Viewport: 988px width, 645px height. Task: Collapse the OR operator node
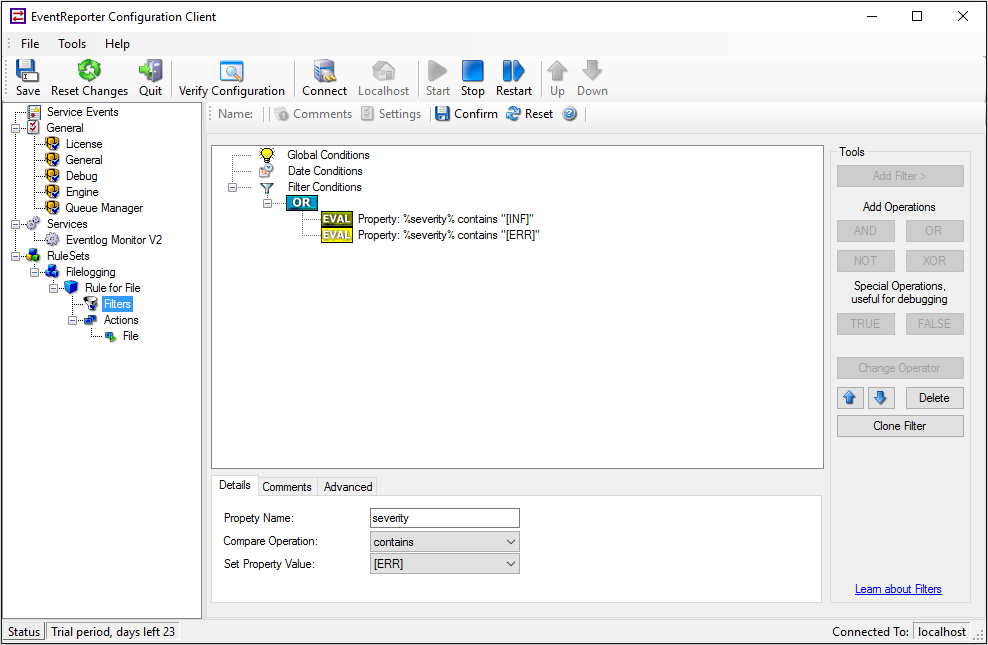click(x=267, y=203)
